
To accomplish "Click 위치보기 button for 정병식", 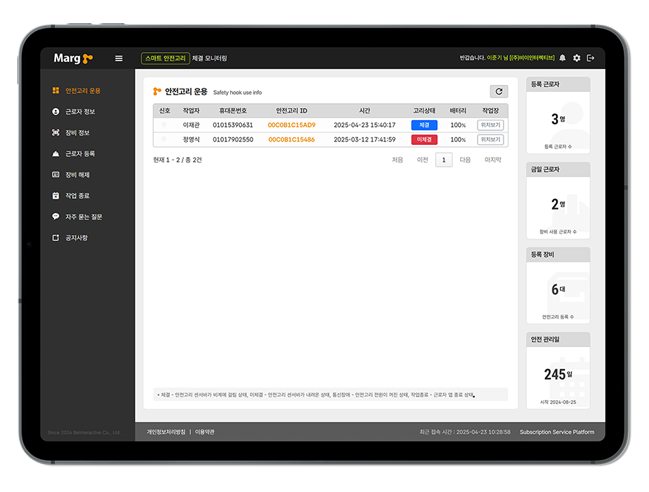I will tap(490, 139).
